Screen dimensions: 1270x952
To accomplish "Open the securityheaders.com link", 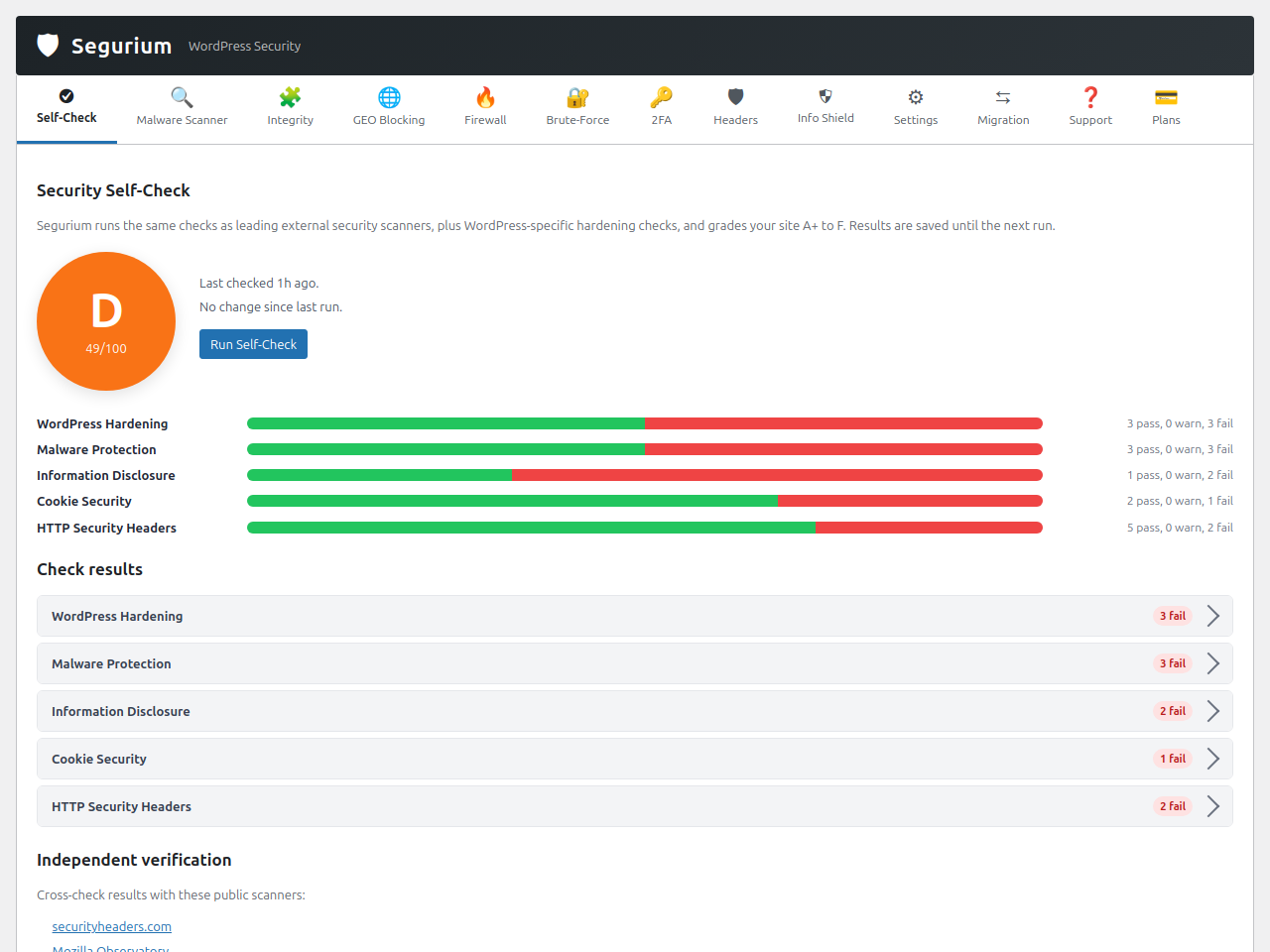I will tap(112, 926).
